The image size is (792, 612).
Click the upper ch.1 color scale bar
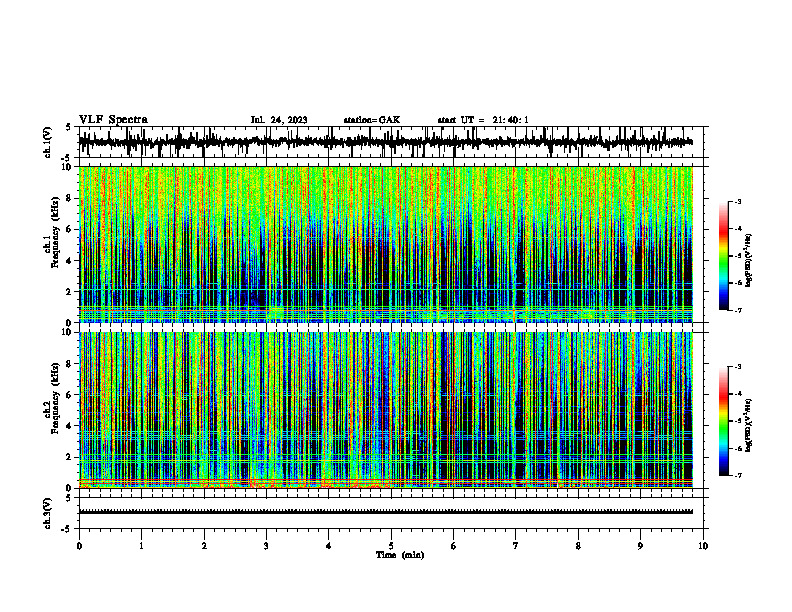coord(724,256)
